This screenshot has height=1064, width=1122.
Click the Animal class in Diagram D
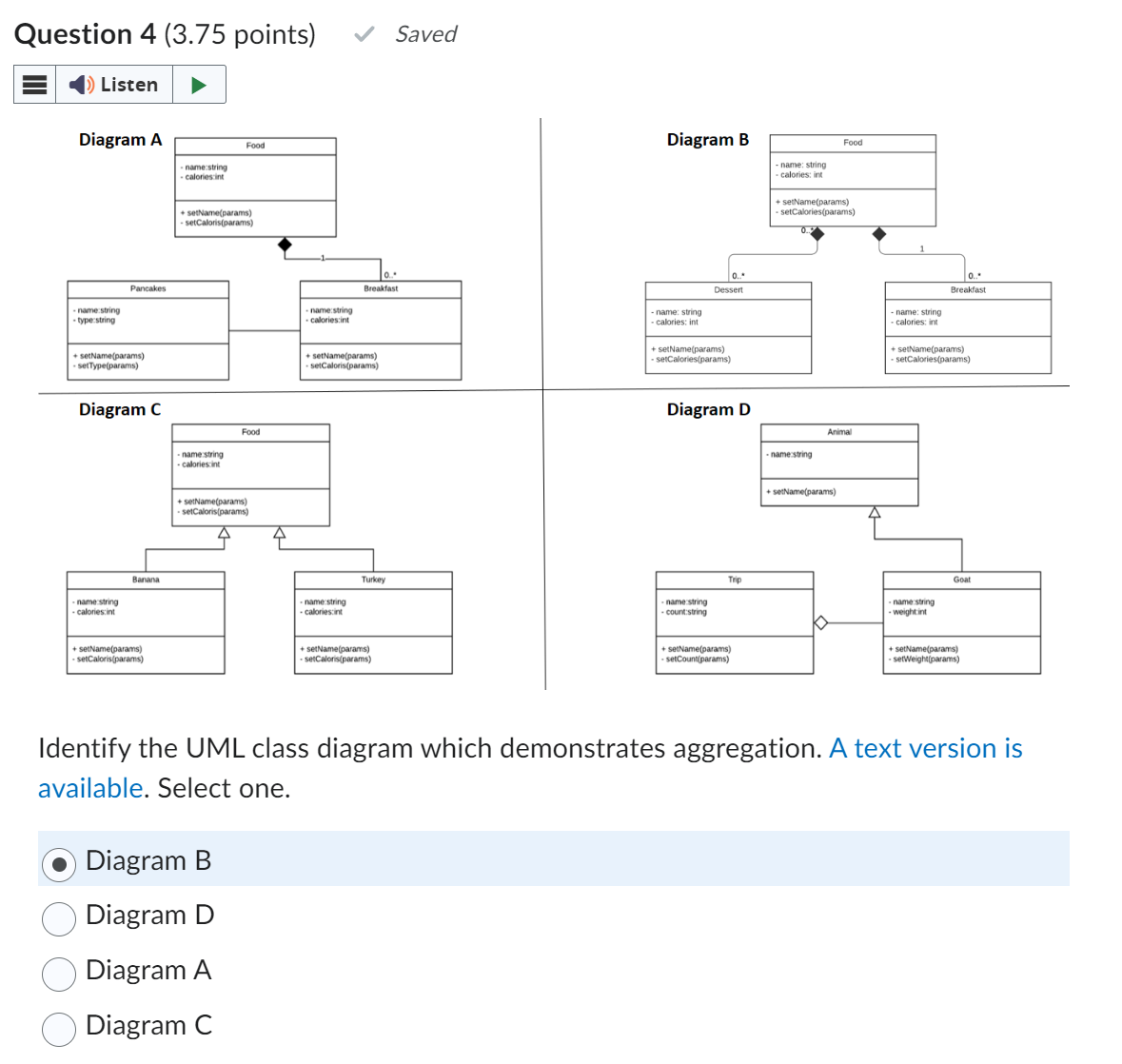coord(839,463)
